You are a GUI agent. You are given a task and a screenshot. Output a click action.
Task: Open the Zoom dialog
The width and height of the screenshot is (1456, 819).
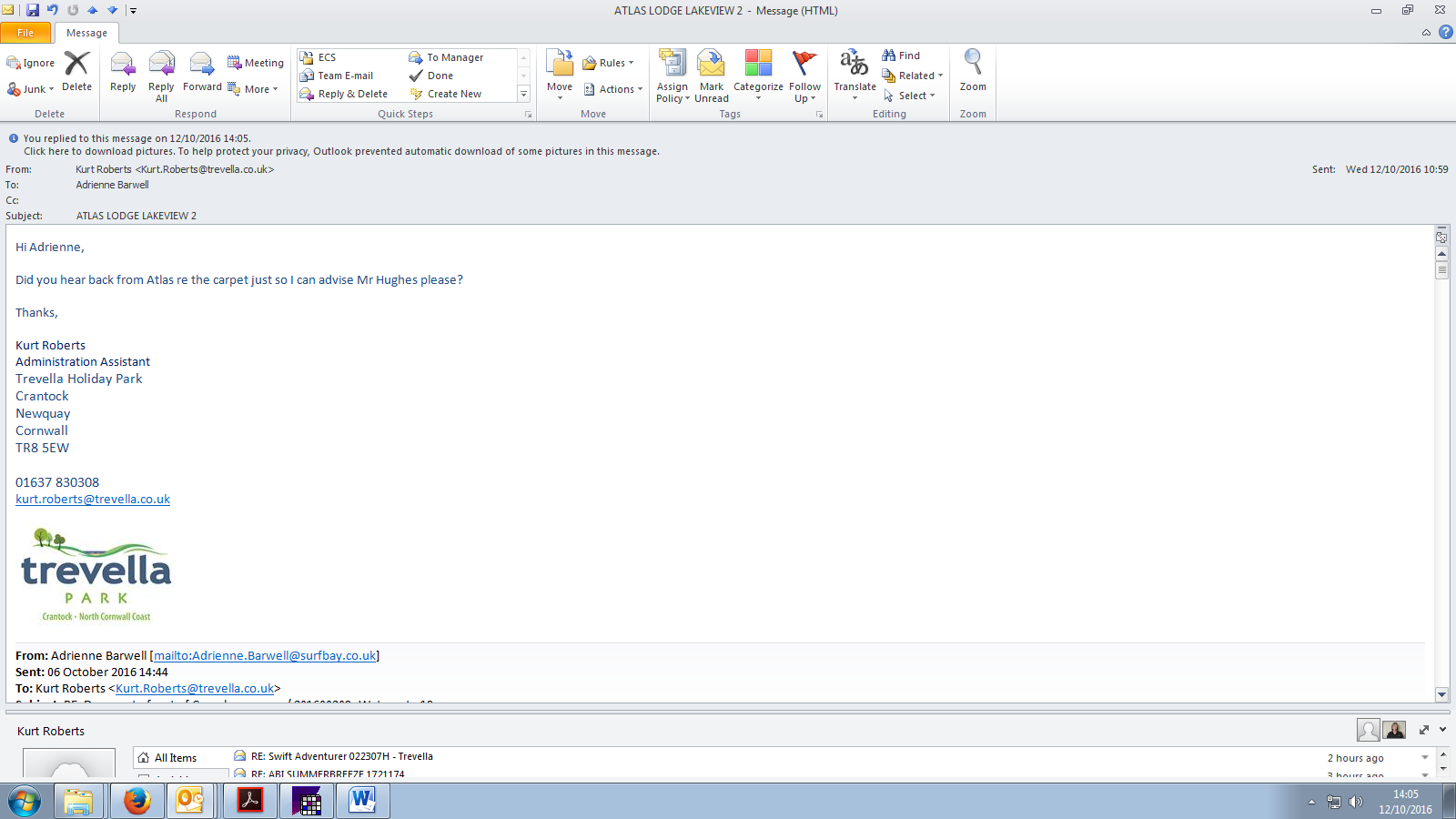tap(973, 72)
